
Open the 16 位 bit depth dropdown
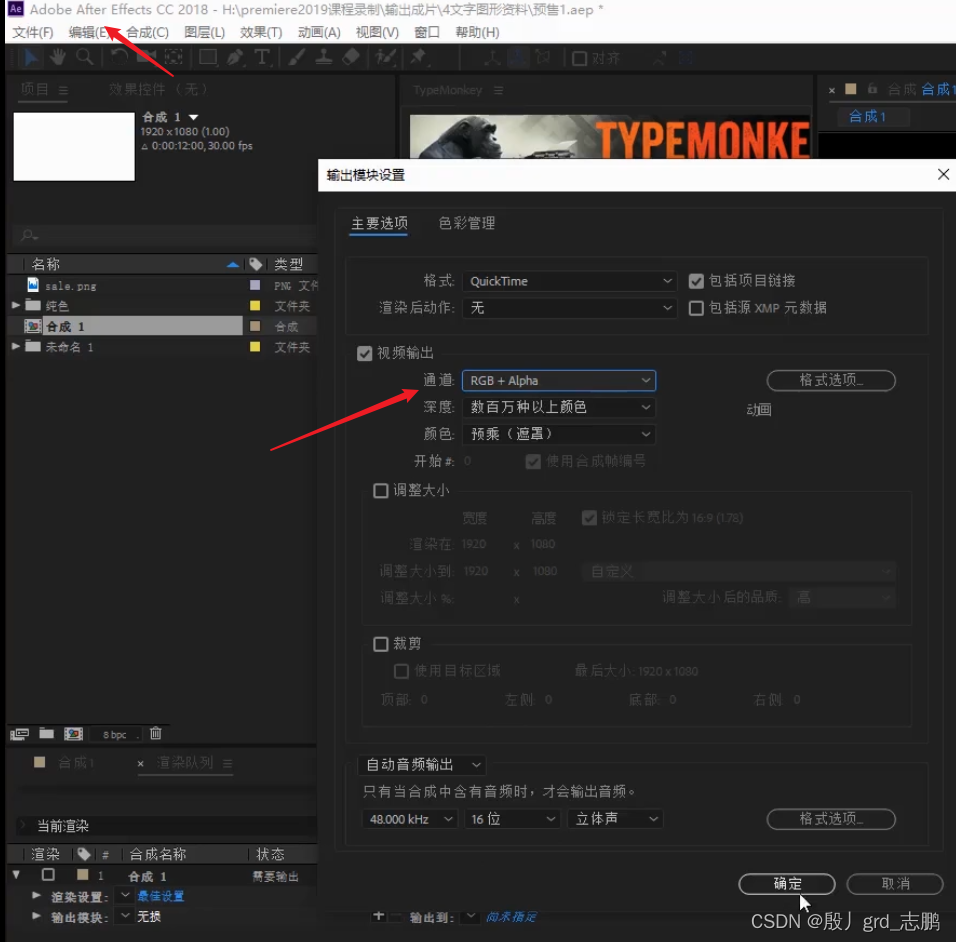point(512,819)
